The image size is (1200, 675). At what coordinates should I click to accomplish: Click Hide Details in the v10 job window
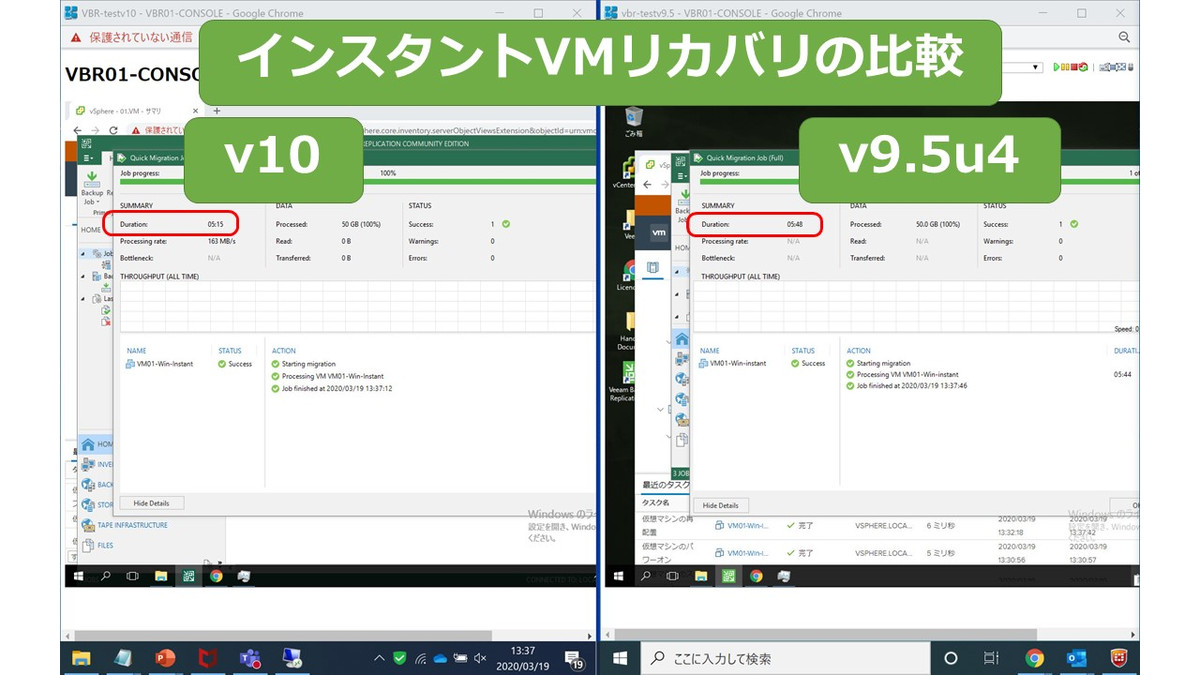151,503
